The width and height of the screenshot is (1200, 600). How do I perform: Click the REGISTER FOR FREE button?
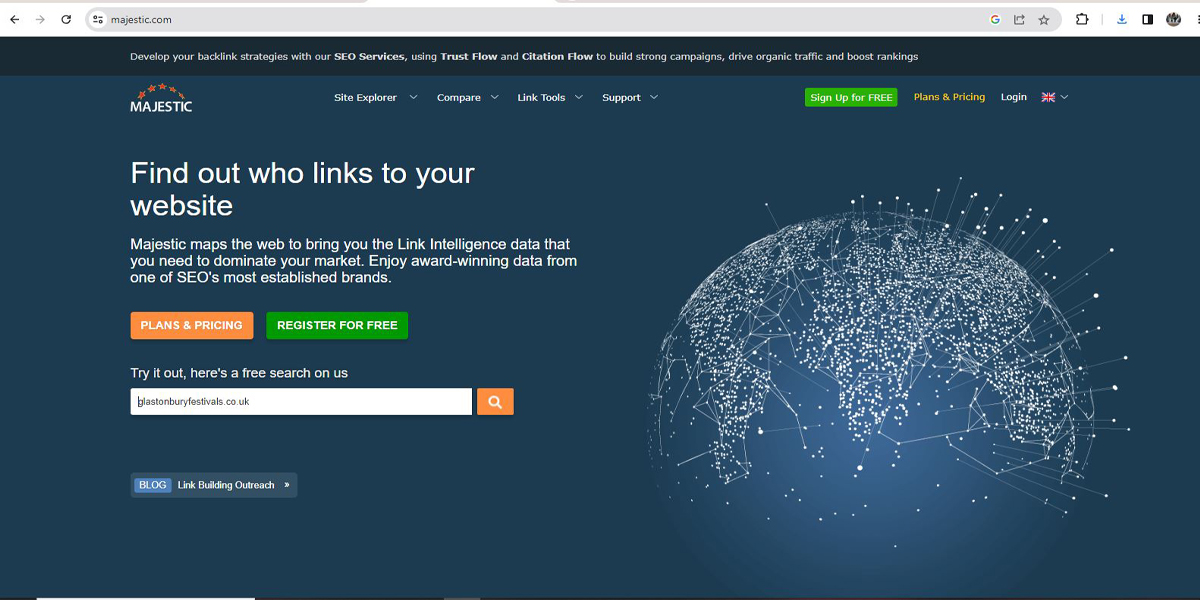(337, 325)
